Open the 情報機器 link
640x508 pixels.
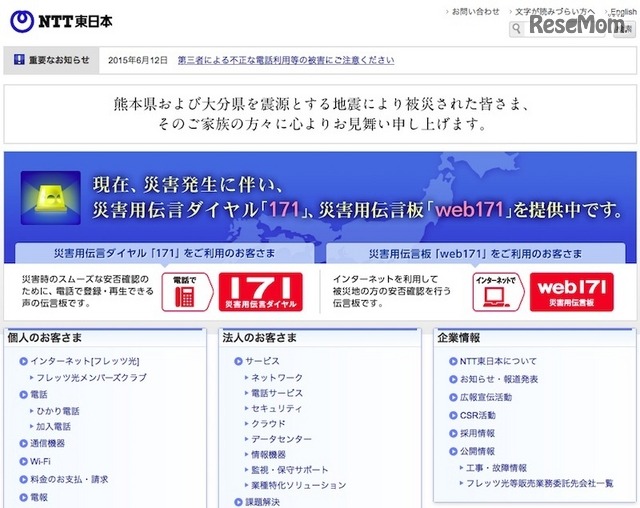pyautogui.click(x=268, y=455)
